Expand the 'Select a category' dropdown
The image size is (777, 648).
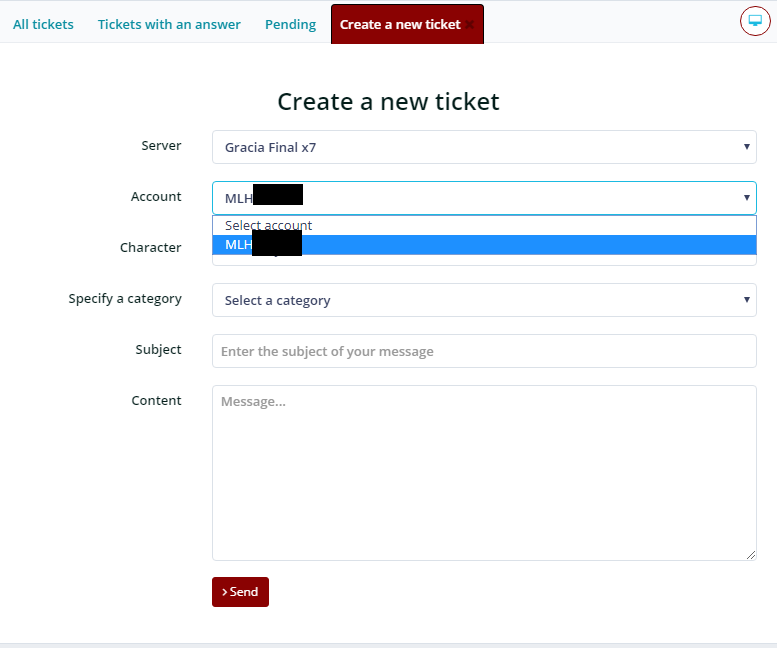(484, 300)
